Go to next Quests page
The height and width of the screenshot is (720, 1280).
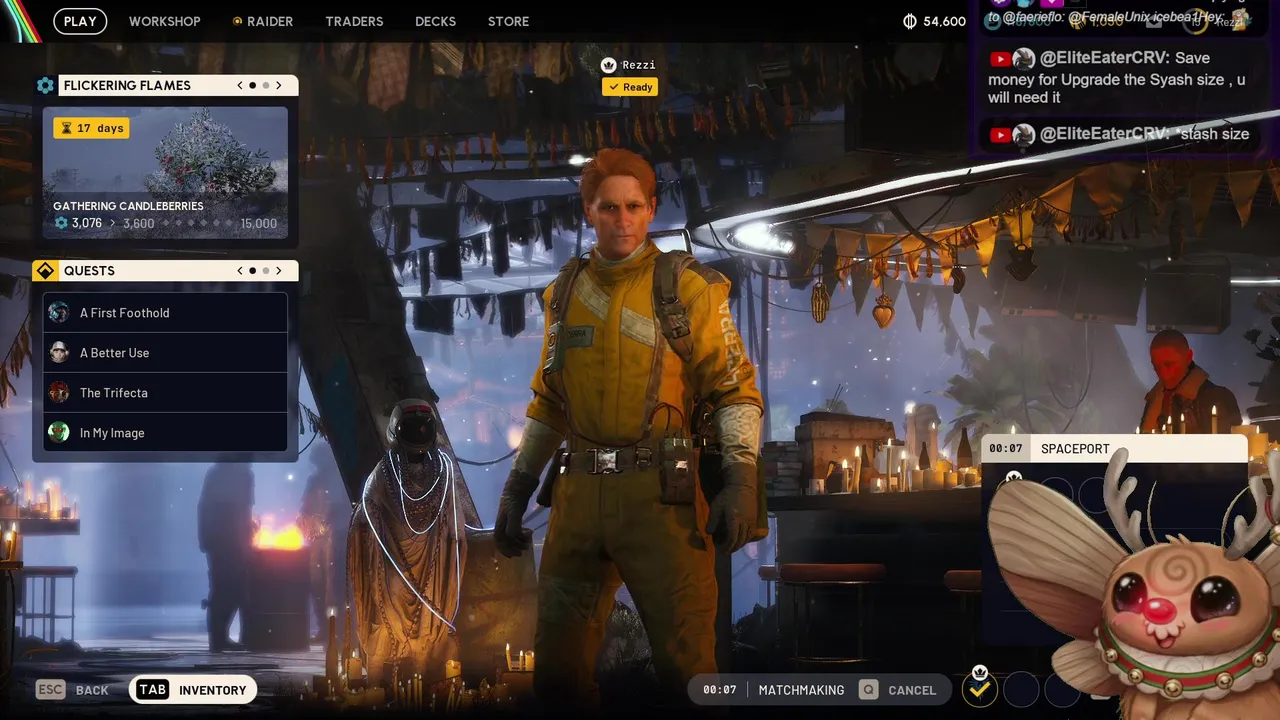[x=279, y=271]
